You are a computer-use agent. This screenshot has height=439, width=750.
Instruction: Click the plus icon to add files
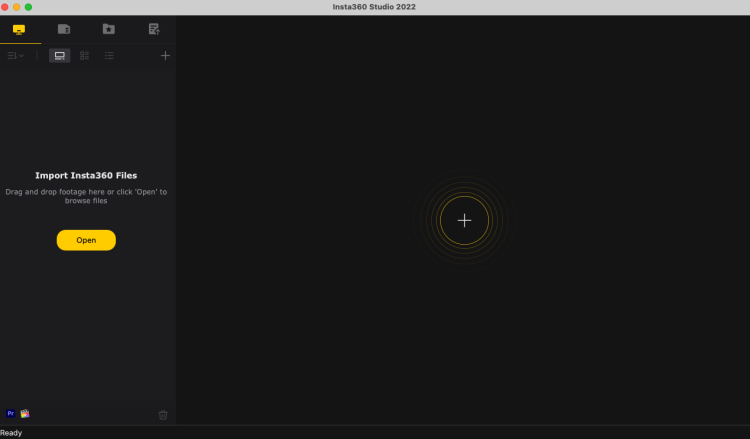point(165,55)
